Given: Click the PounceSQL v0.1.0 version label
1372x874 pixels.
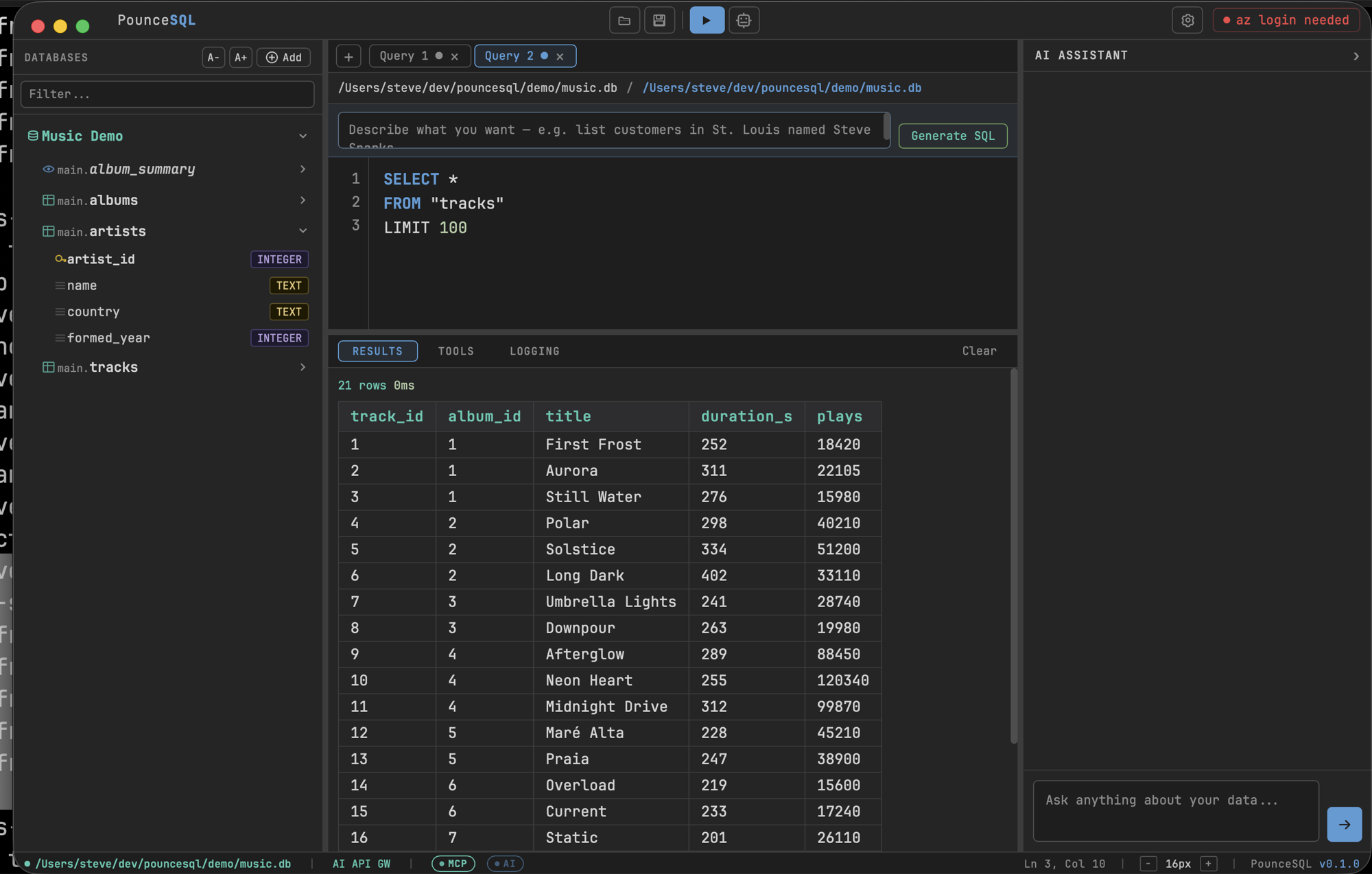Looking at the screenshot, I should click(x=1305, y=864).
